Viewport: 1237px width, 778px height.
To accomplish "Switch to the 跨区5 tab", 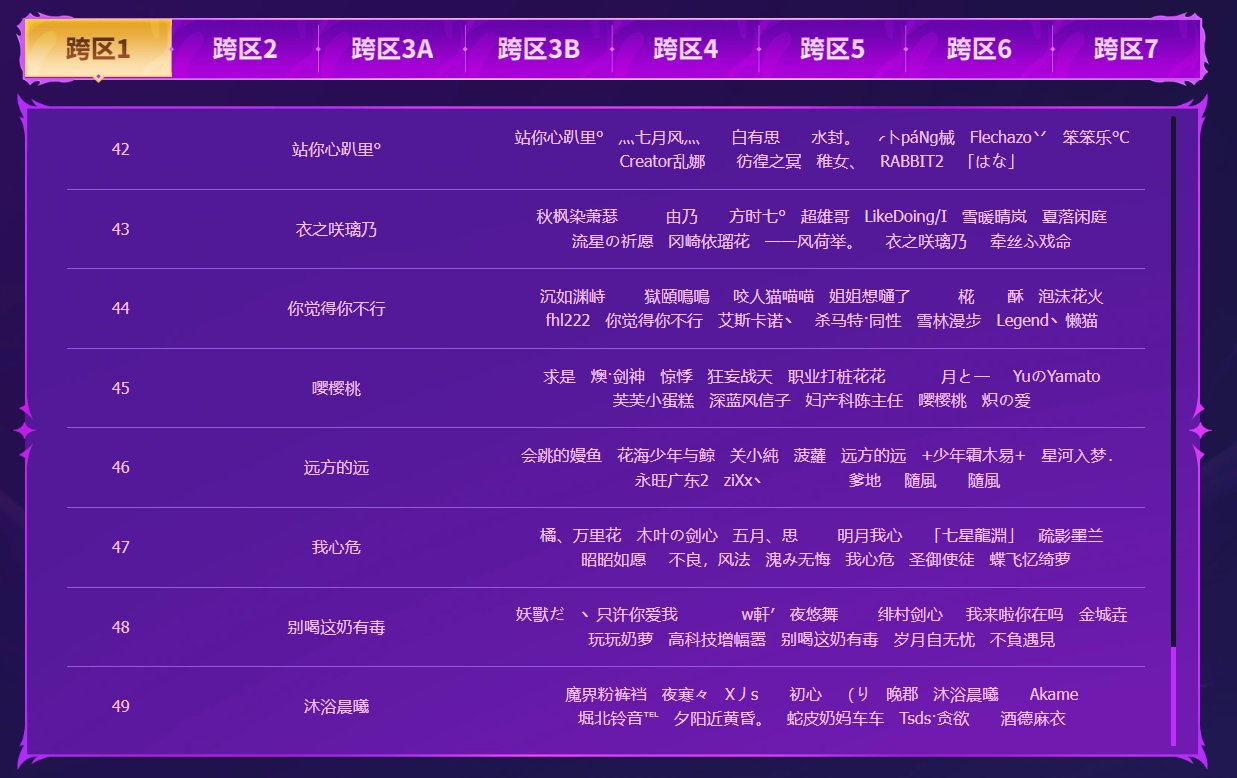I will [x=834, y=47].
